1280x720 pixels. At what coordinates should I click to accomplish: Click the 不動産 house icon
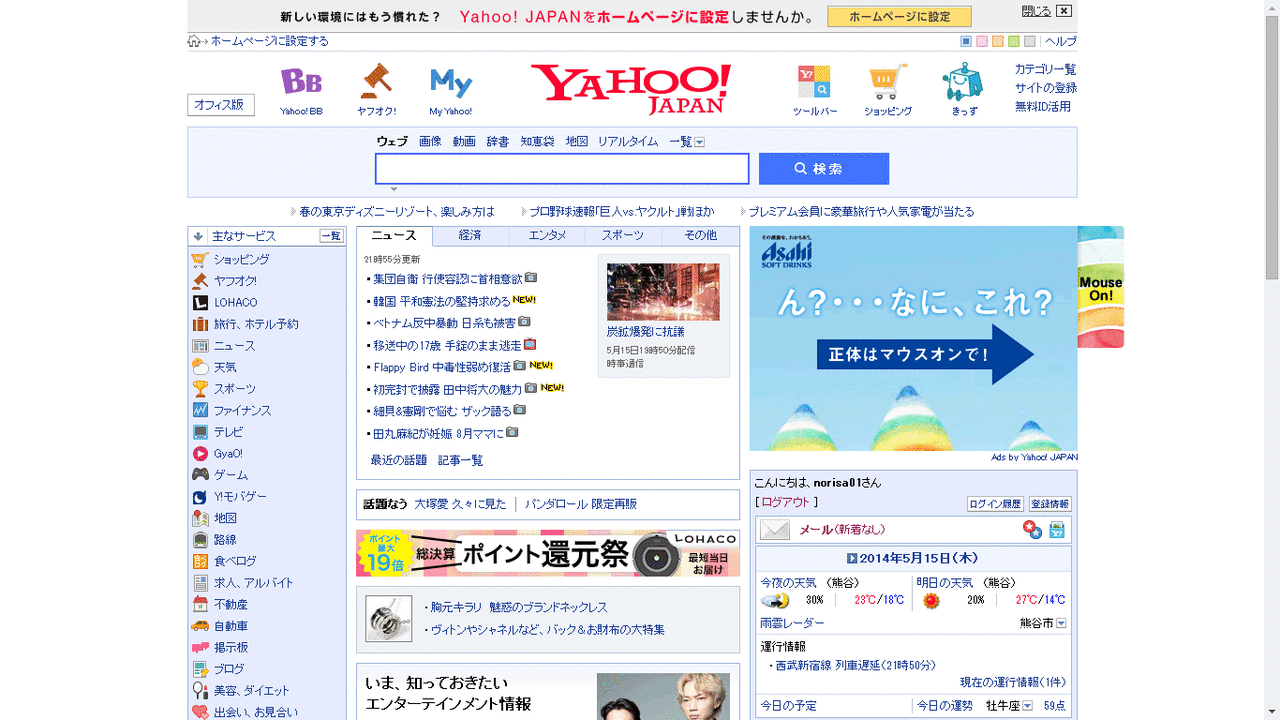point(200,604)
